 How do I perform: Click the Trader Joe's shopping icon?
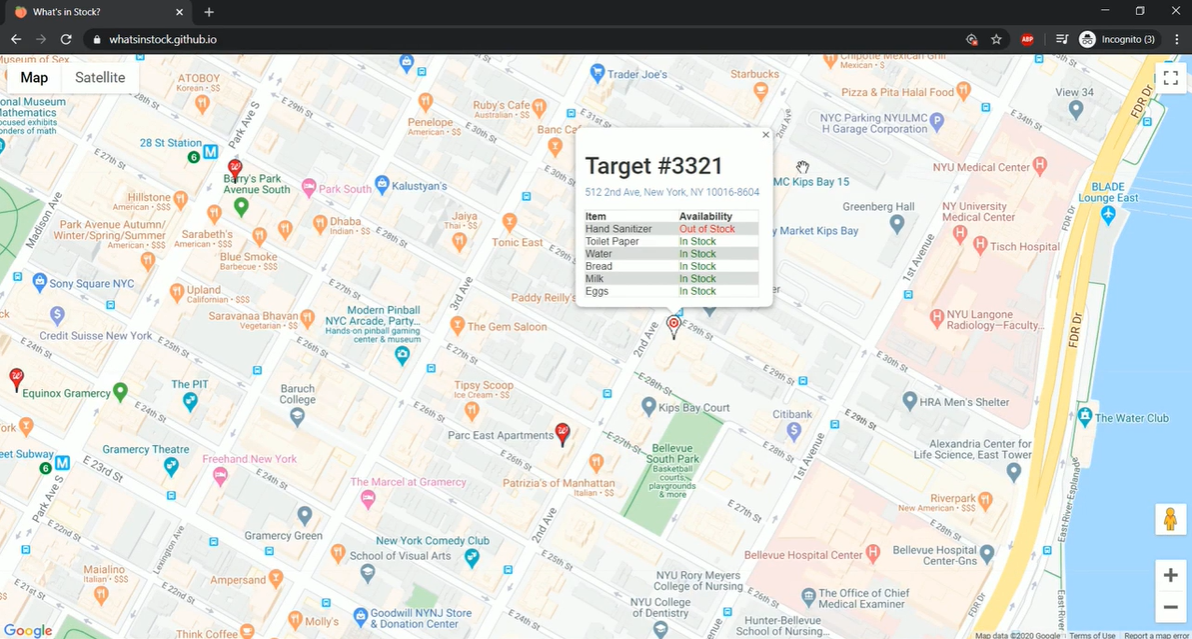598,73
